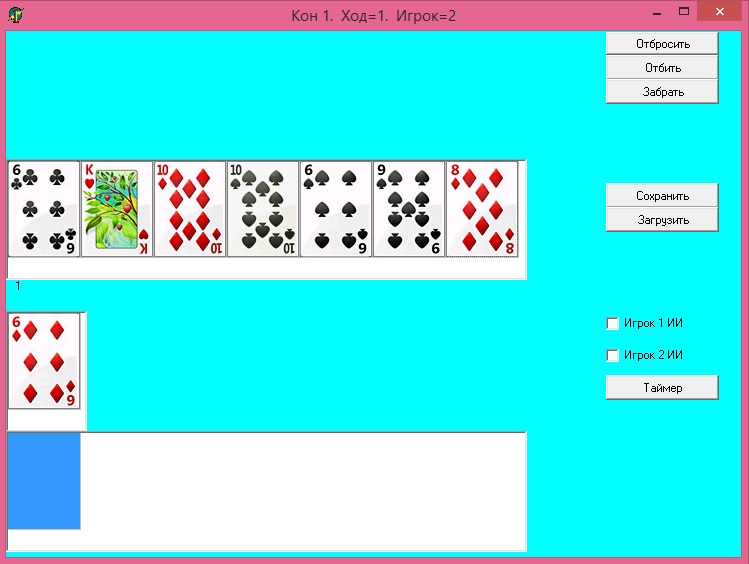Minimize the game window
749x564 pixels.
point(657,13)
